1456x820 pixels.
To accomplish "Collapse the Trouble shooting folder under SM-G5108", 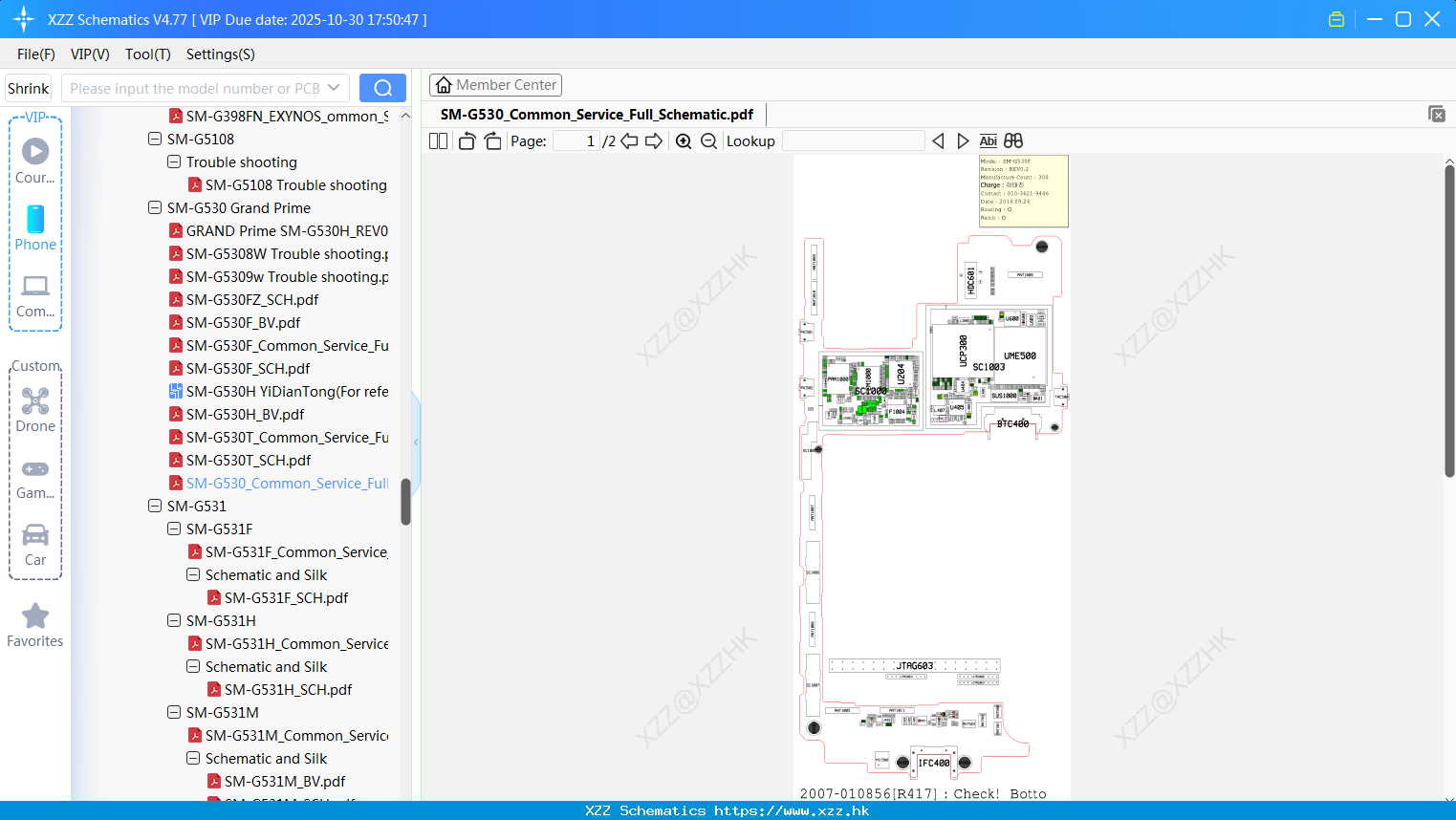I will [174, 162].
